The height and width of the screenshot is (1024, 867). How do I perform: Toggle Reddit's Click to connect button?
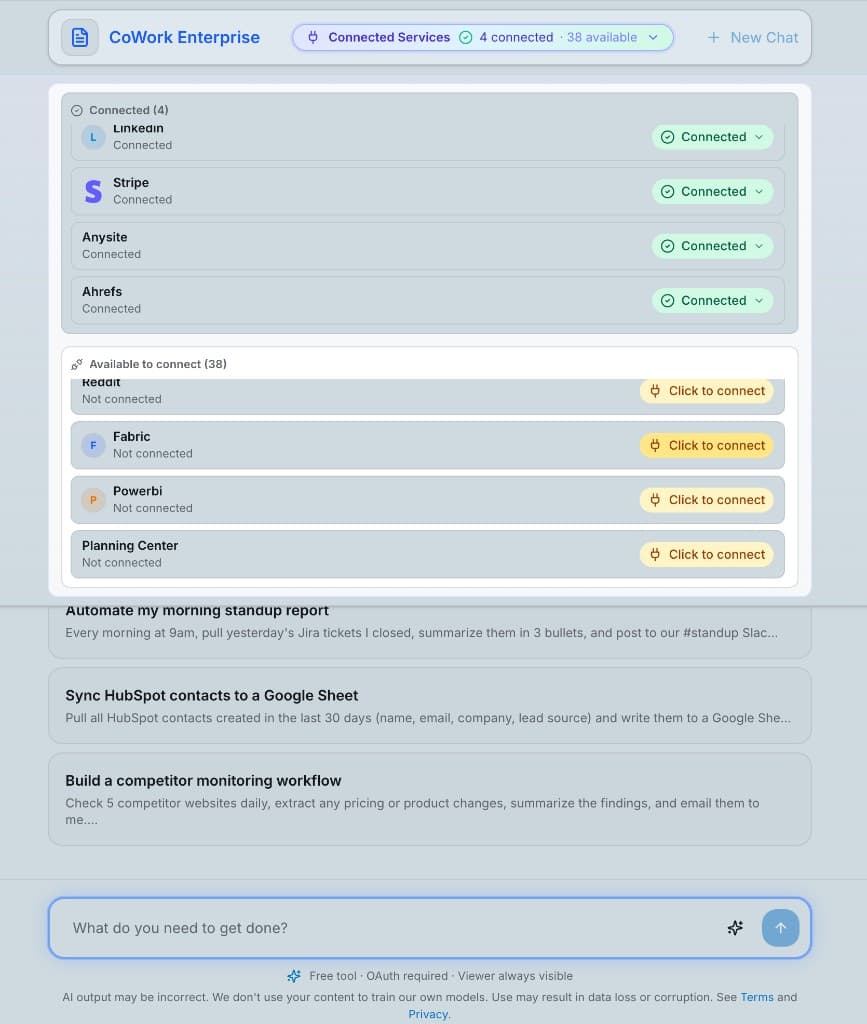(707, 391)
